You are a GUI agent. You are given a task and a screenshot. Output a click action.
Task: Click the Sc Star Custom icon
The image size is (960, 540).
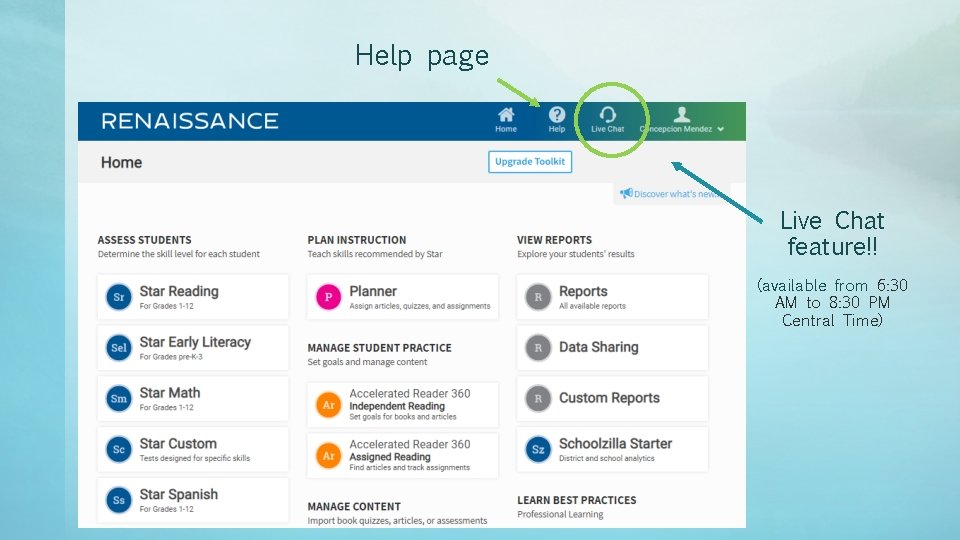click(x=119, y=449)
